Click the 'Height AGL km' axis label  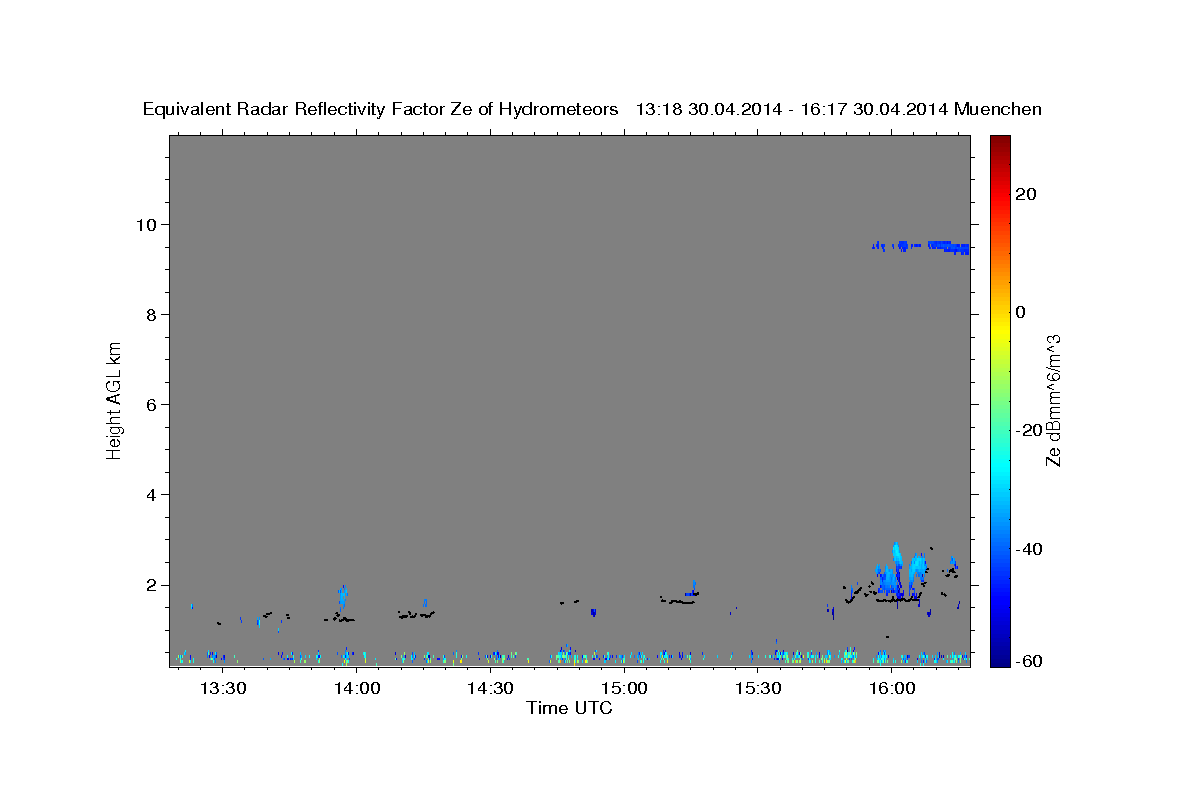pos(115,399)
